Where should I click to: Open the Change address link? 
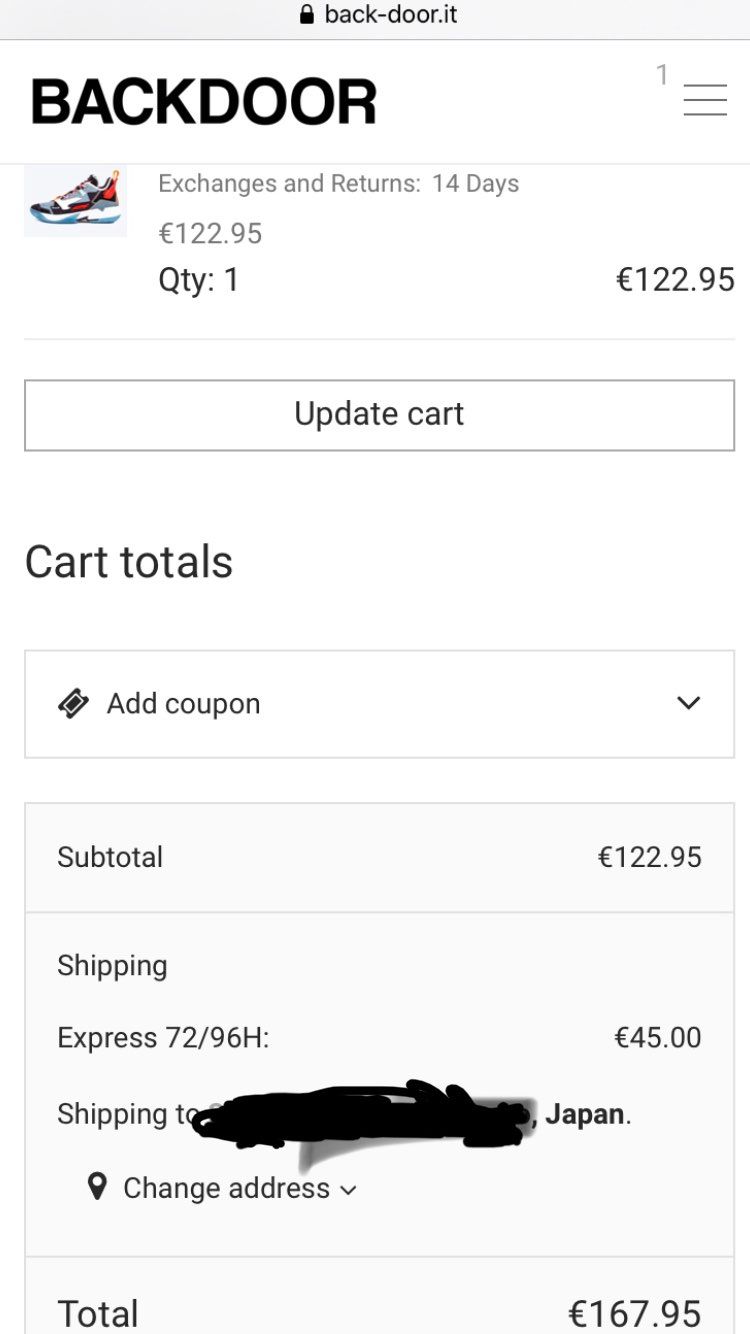click(226, 1188)
